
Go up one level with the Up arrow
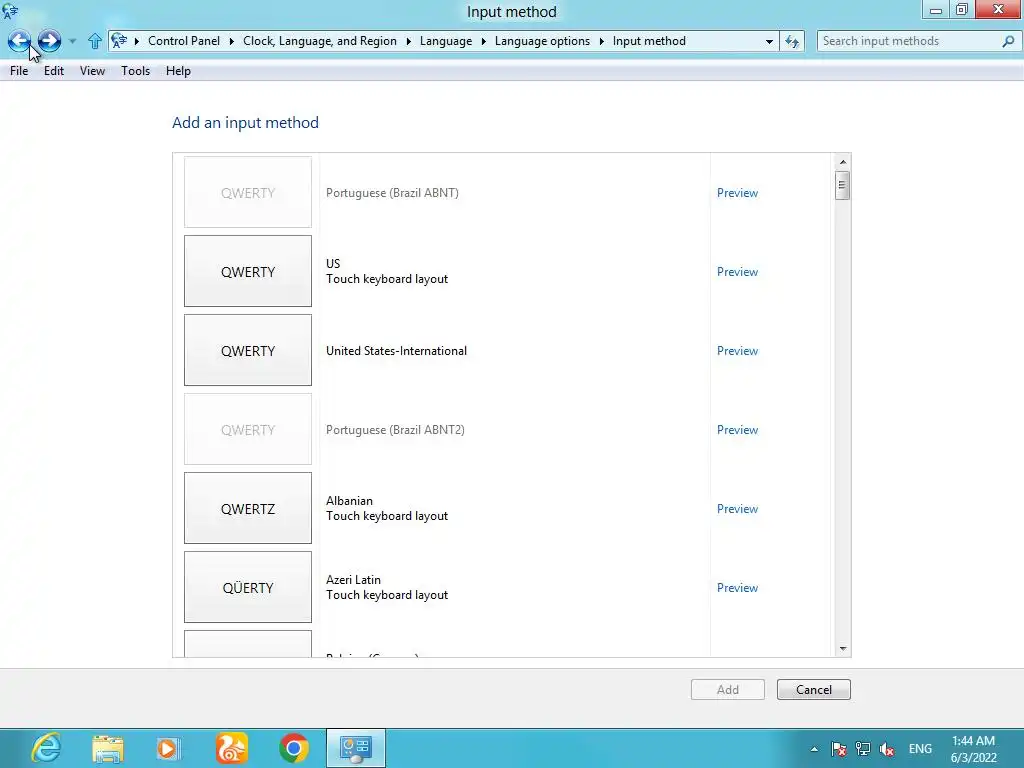click(x=95, y=41)
